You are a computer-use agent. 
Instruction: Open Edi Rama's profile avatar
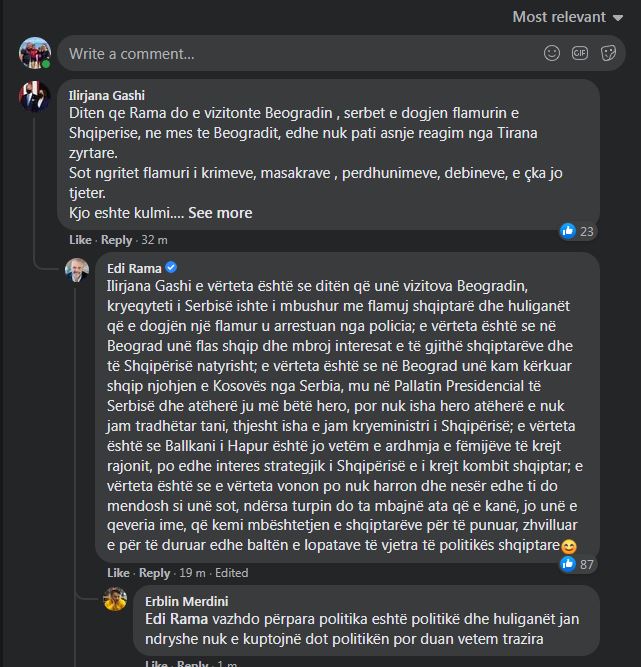pos(77,270)
